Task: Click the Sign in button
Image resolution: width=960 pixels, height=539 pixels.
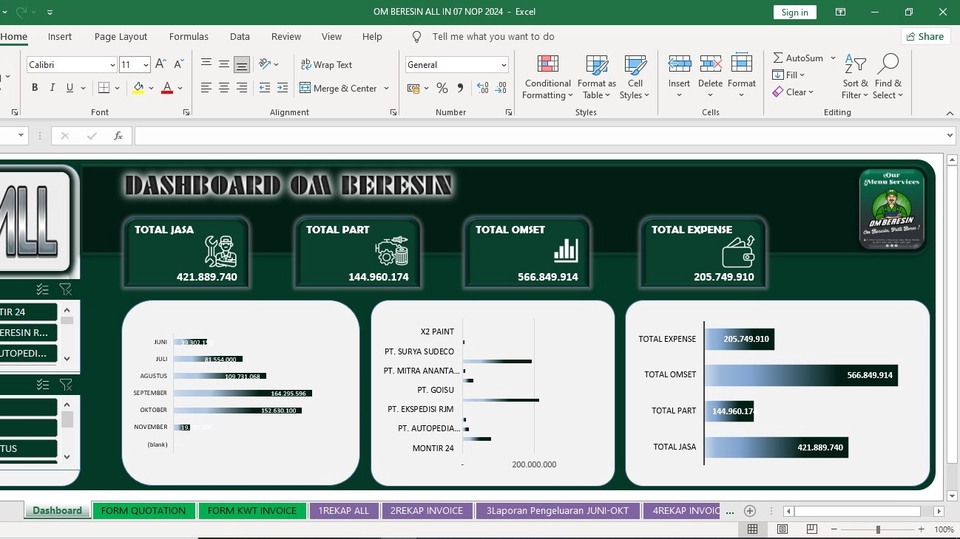Action: coord(794,12)
